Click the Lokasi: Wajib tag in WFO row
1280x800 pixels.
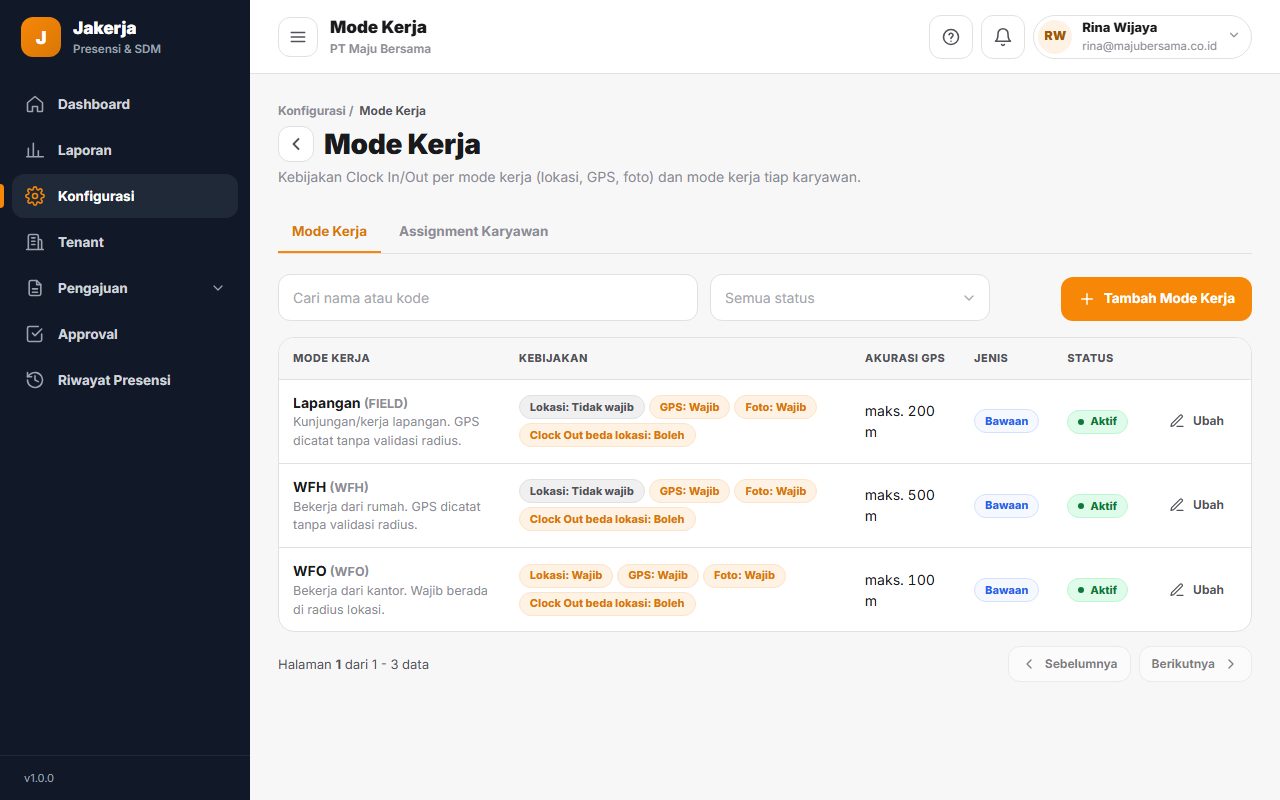[x=566, y=575]
